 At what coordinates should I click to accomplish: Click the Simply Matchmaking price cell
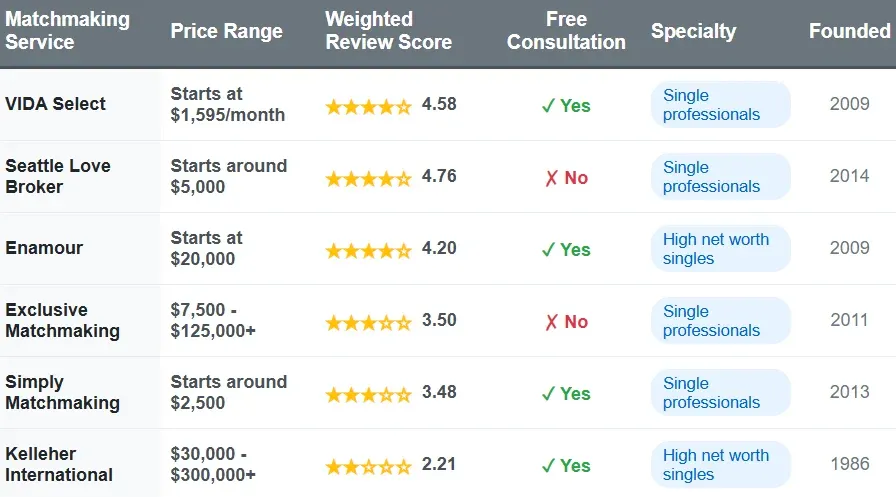point(229,393)
